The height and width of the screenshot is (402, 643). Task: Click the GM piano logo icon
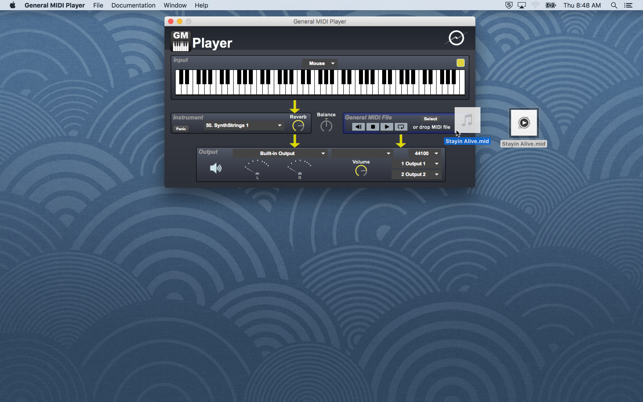[x=180, y=41]
